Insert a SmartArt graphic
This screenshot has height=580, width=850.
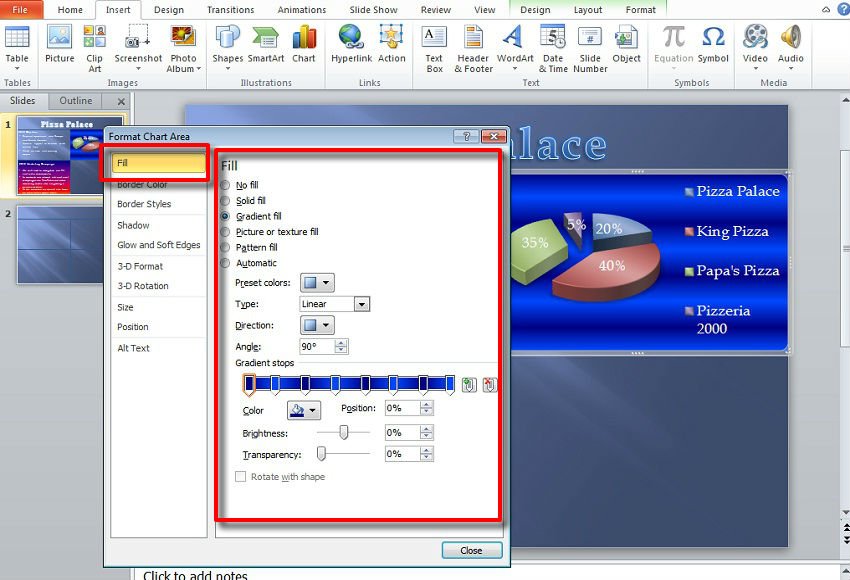pos(266,44)
